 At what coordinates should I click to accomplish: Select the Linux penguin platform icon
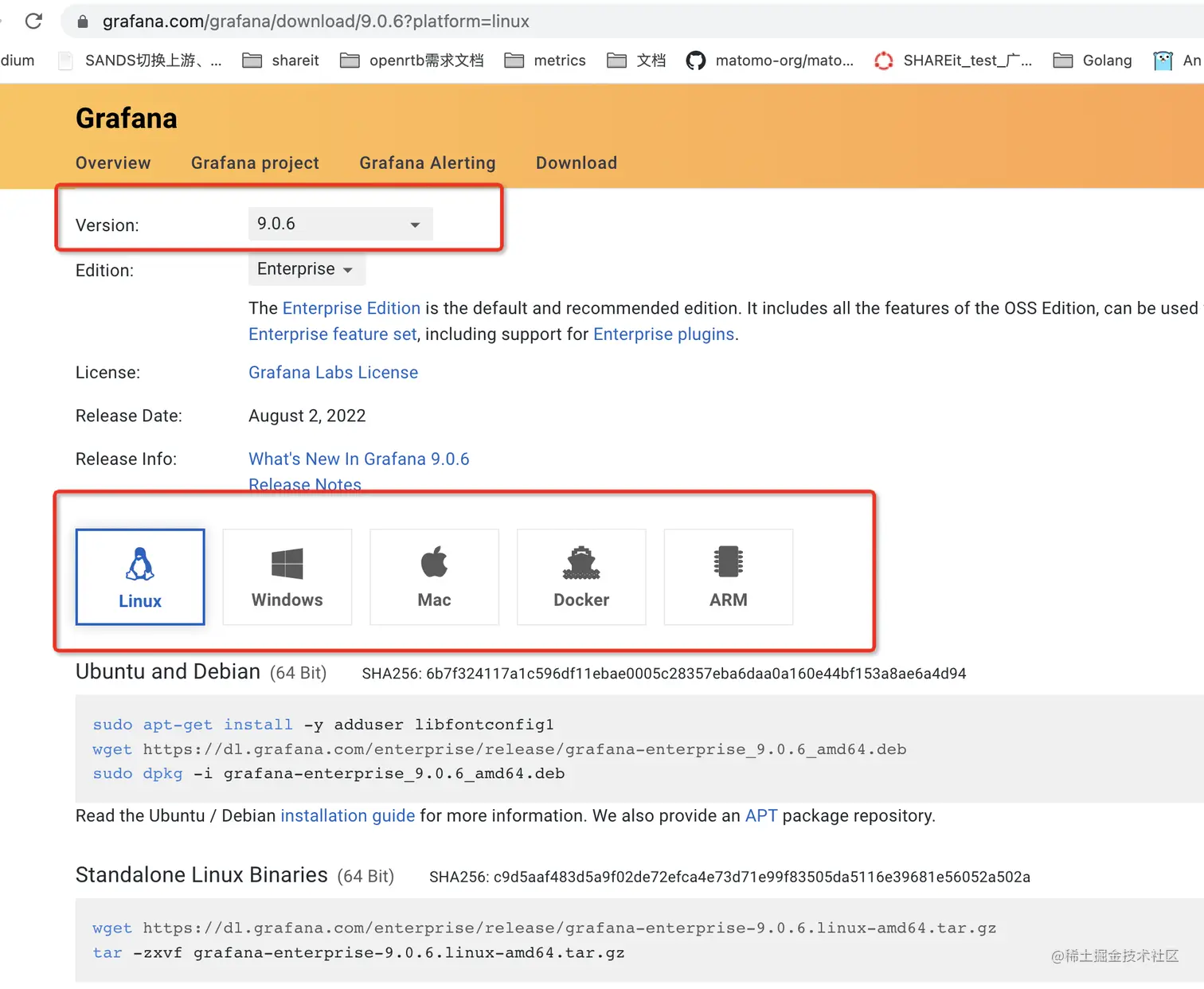[140, 564]
